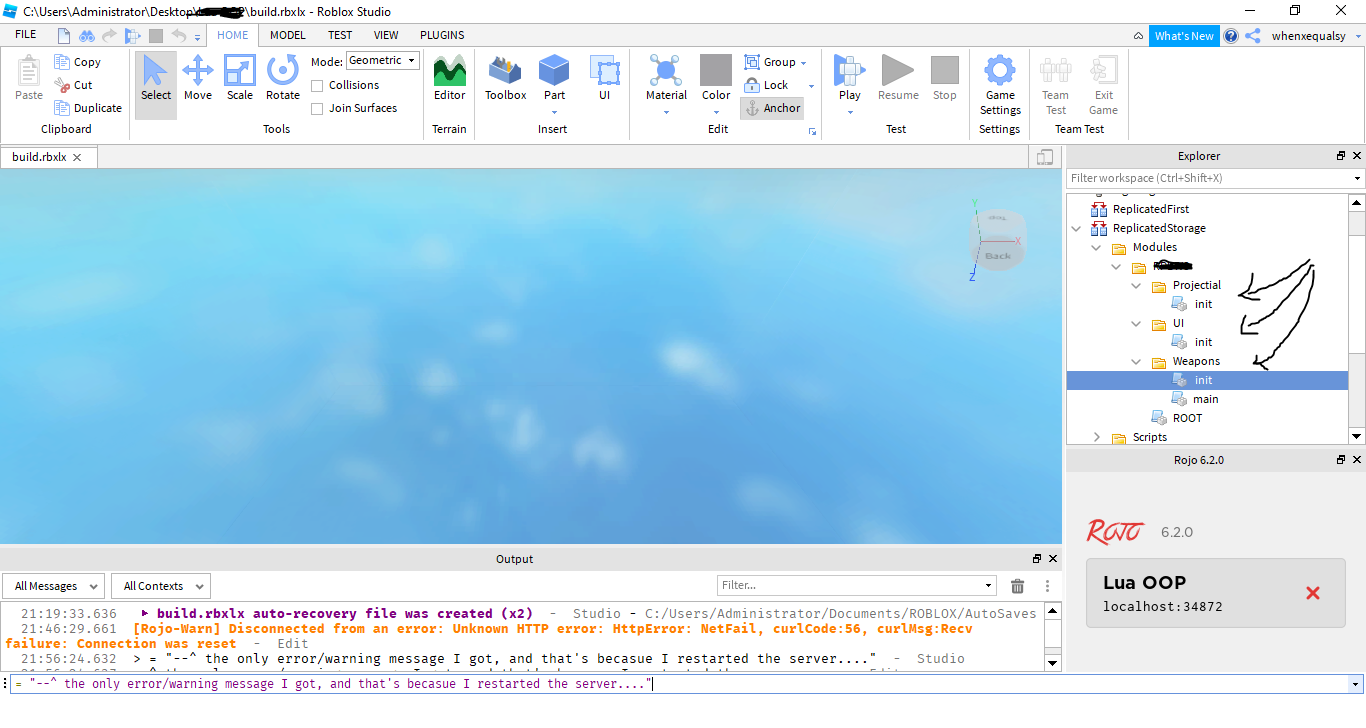Insert a Part
Image resolution: width=1366 pixels, height=728 pixels.
pyautogui.click(x=554, y=79)
